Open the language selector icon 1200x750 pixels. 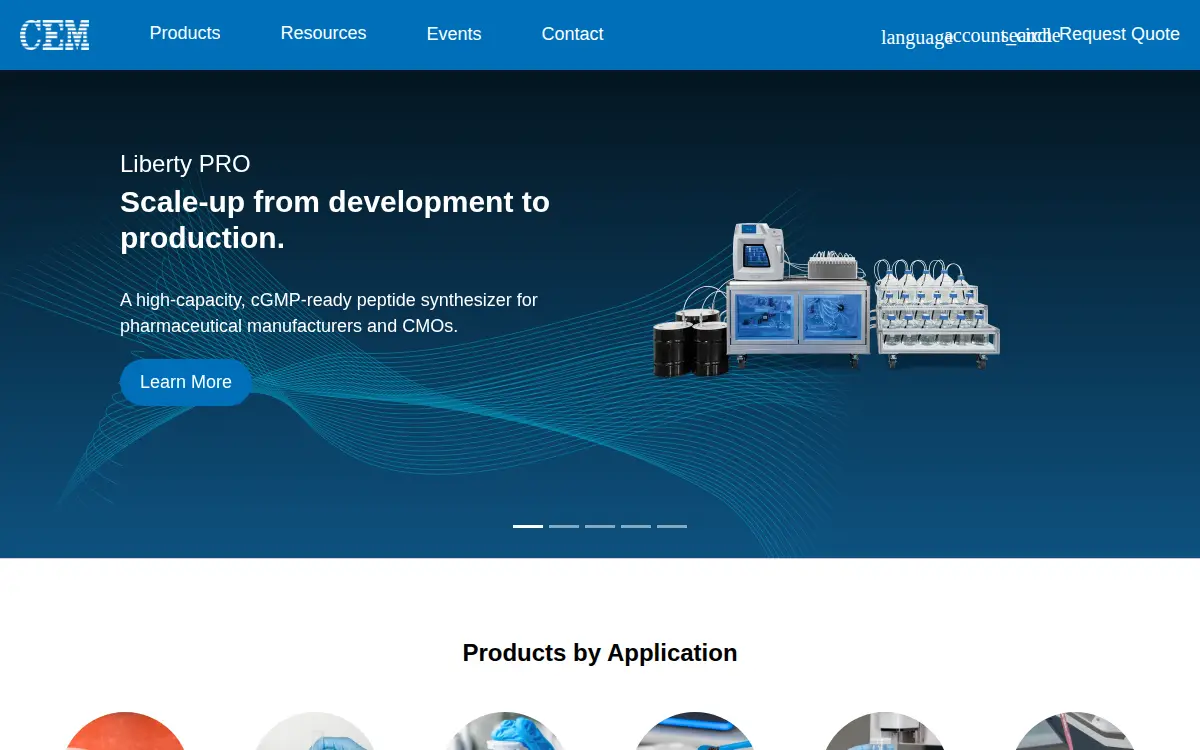click(916, 37)
